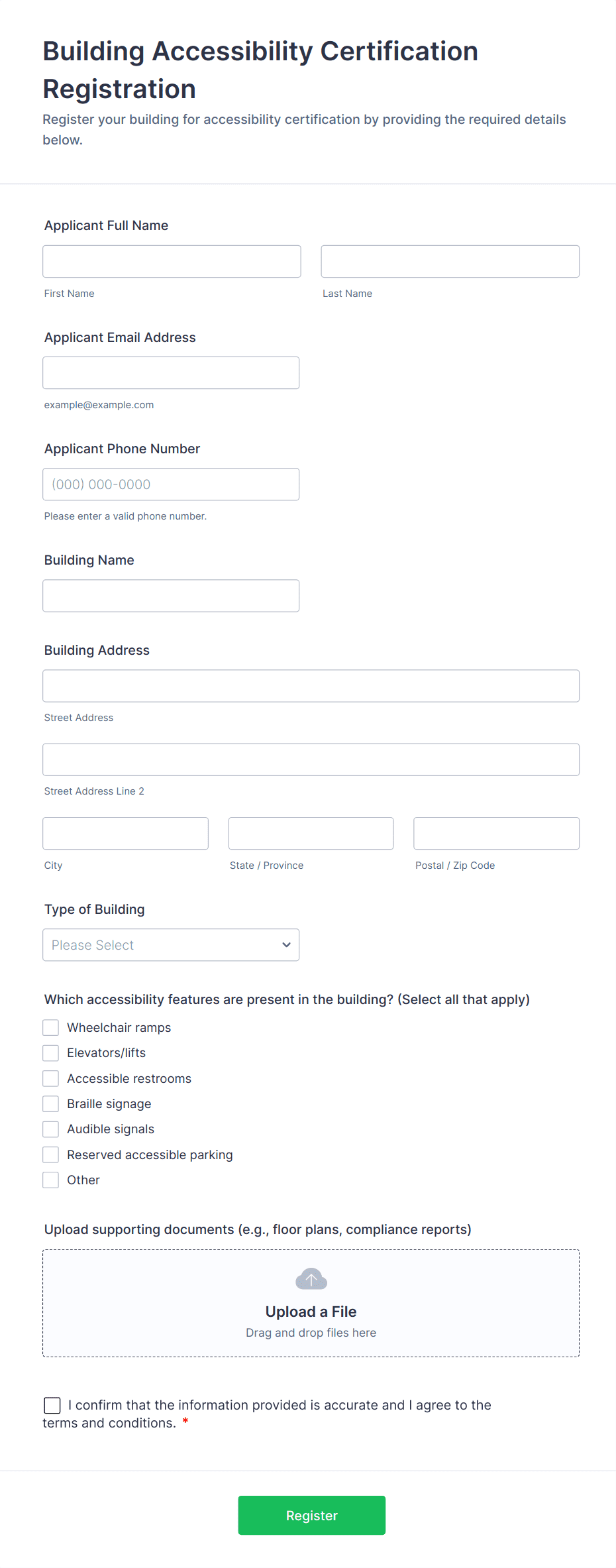The height and width of the screenshot is (1568, 616).
Task: Check Accessible restrooms feature
Action: pos(50,1078)
